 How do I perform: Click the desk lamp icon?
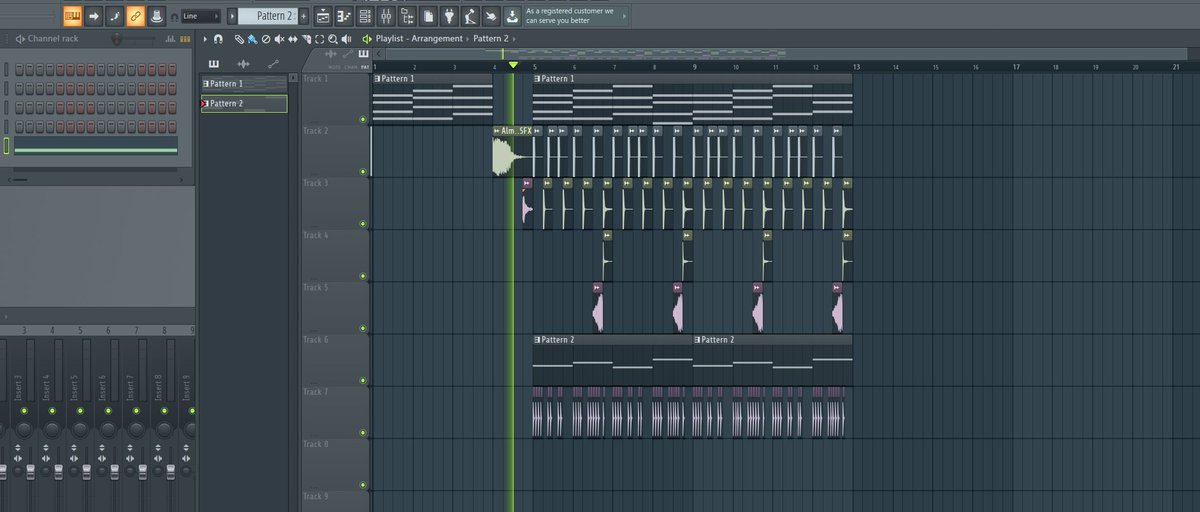(x=470, y=16)
